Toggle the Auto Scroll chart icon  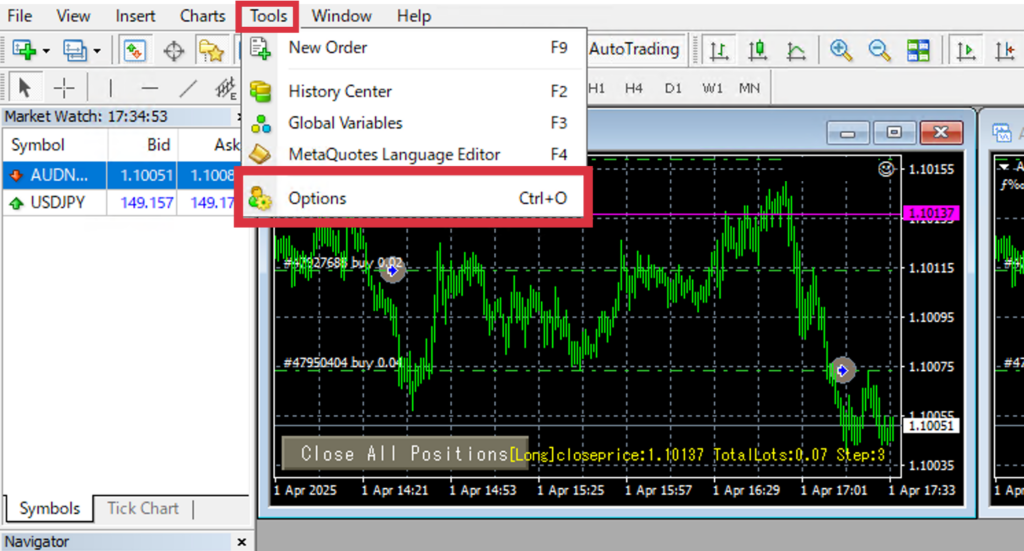pos(966,50)
